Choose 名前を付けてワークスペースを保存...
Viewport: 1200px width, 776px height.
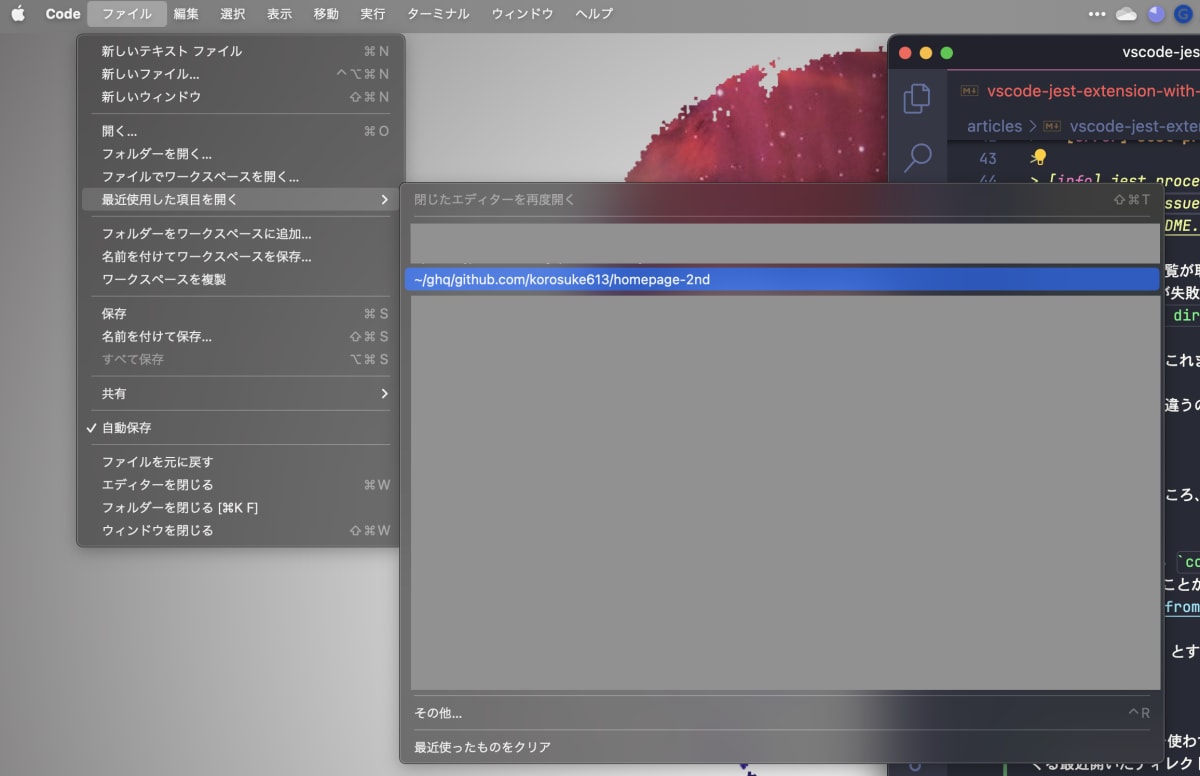tap(240, 257)
